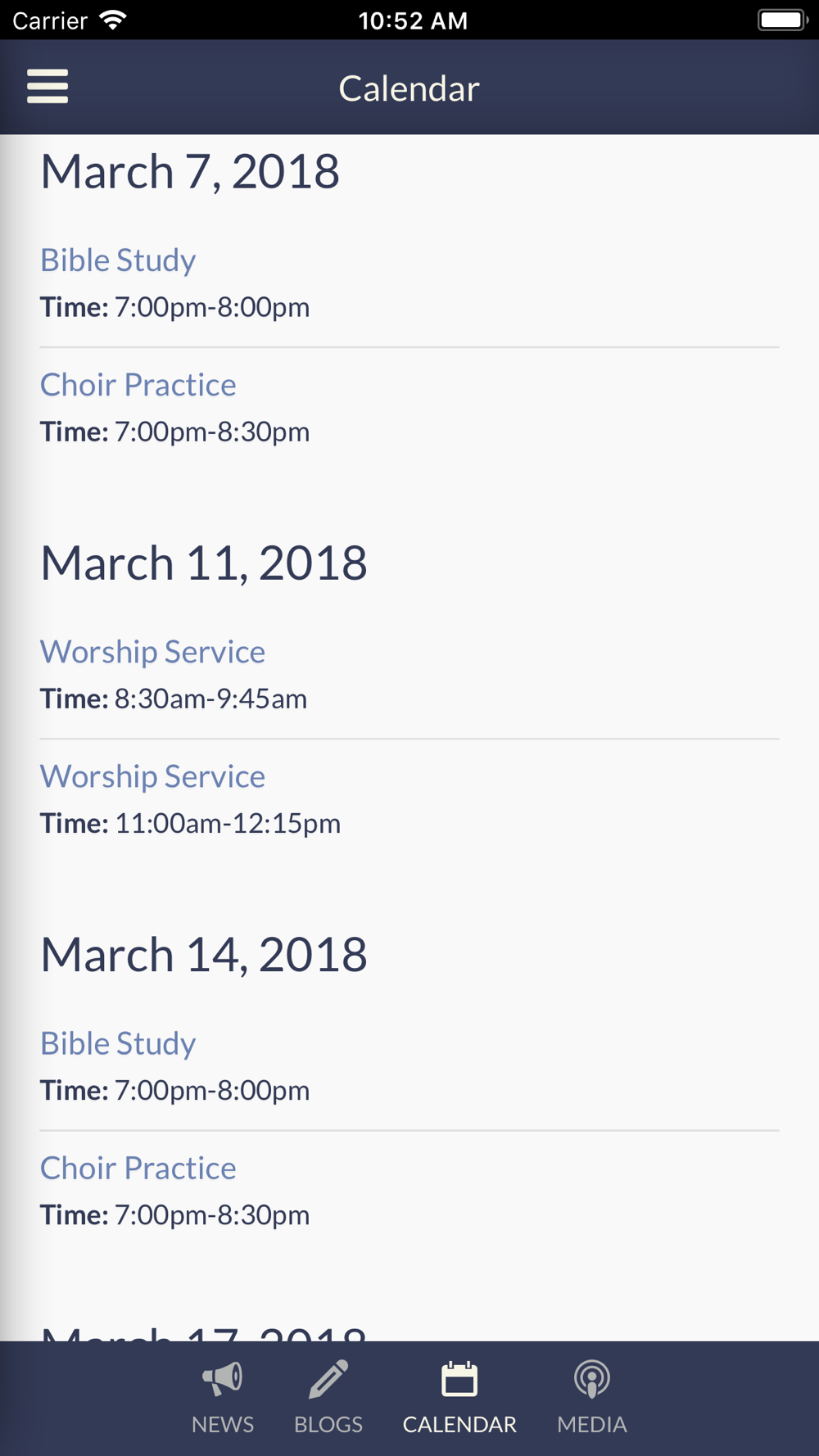The height and width of the screenshot is (1456, 819).
Task: Open the hamburger menu
Action: pos(48,86)
